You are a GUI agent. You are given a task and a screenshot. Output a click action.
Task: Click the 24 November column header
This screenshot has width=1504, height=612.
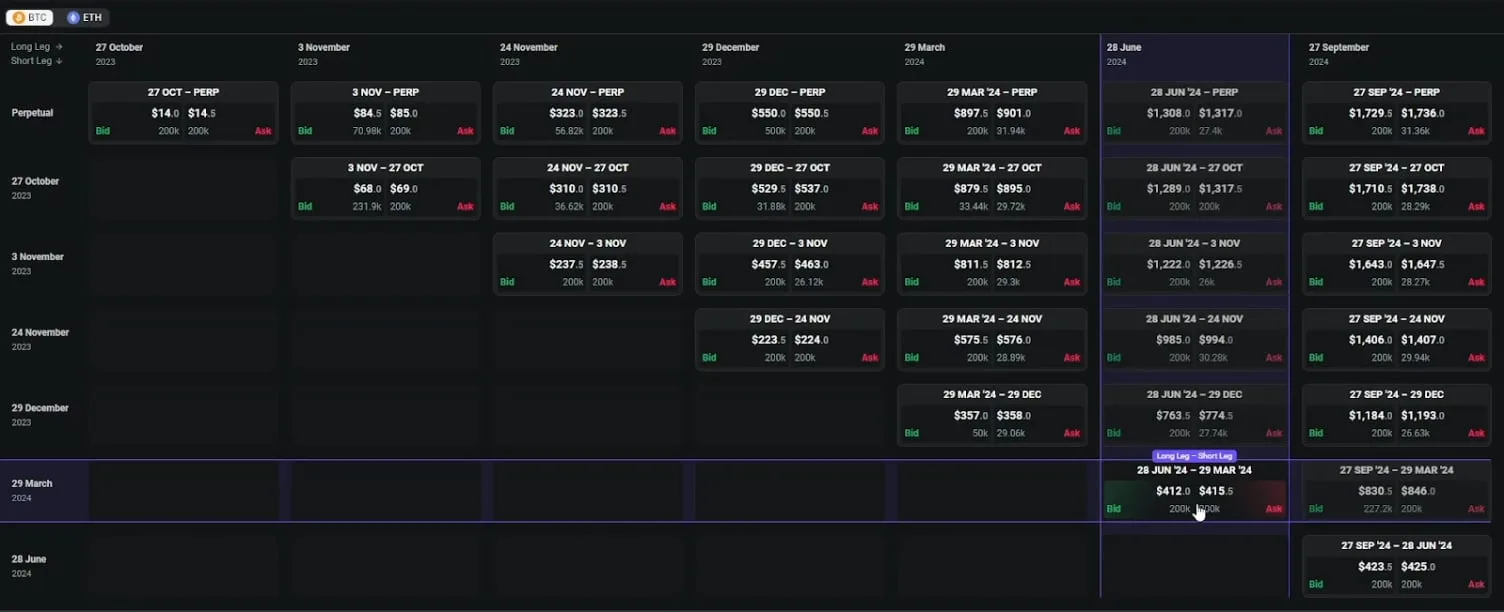point(528,54)
